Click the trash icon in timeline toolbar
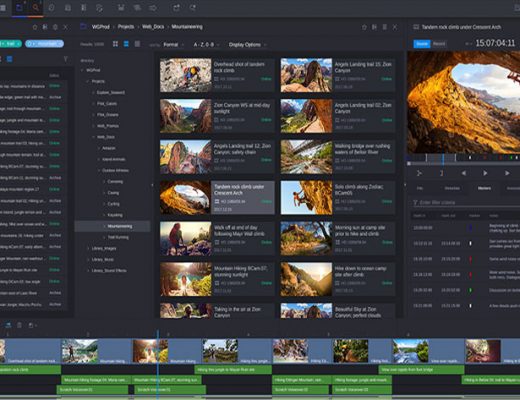Screen dimensions: 520x400 [19, 325]
